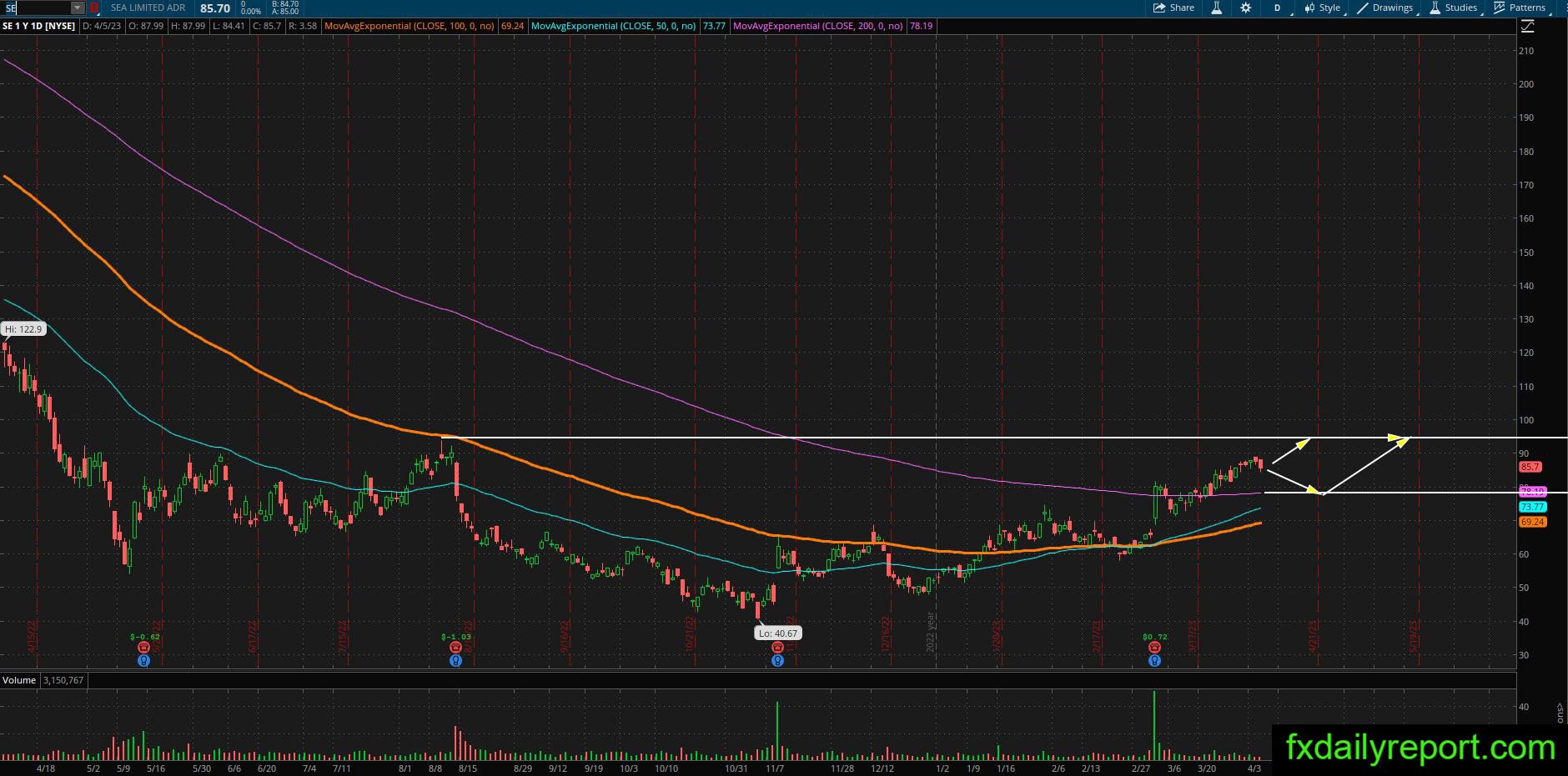Click the red 85.7 last price tag

click(x=1530, y=467)
